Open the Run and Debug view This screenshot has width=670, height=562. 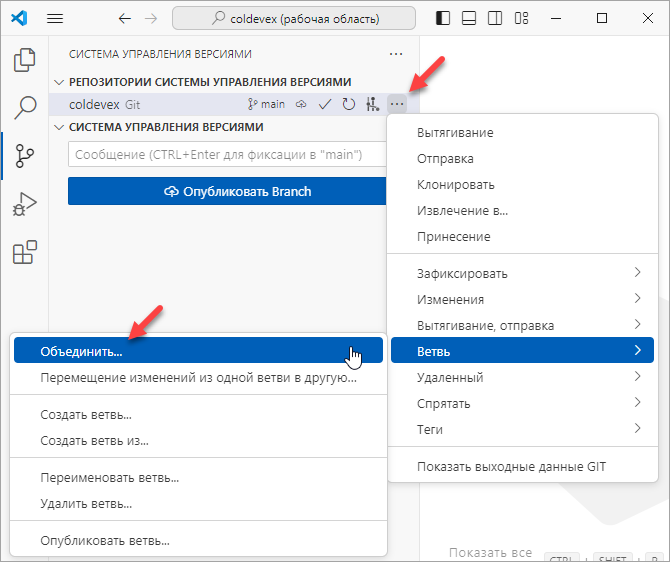[x=24, y=205]
